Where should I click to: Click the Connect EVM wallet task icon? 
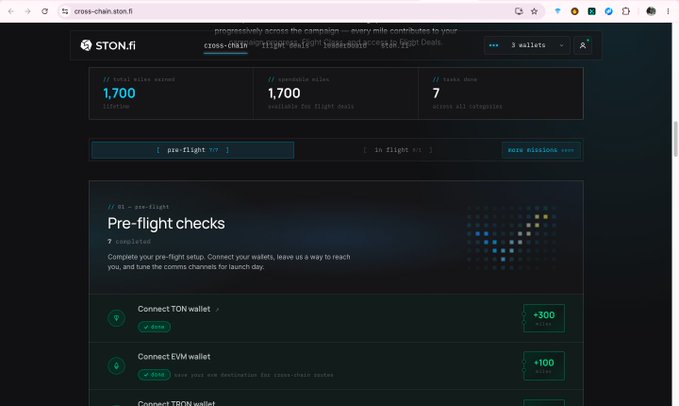(116, 366)
